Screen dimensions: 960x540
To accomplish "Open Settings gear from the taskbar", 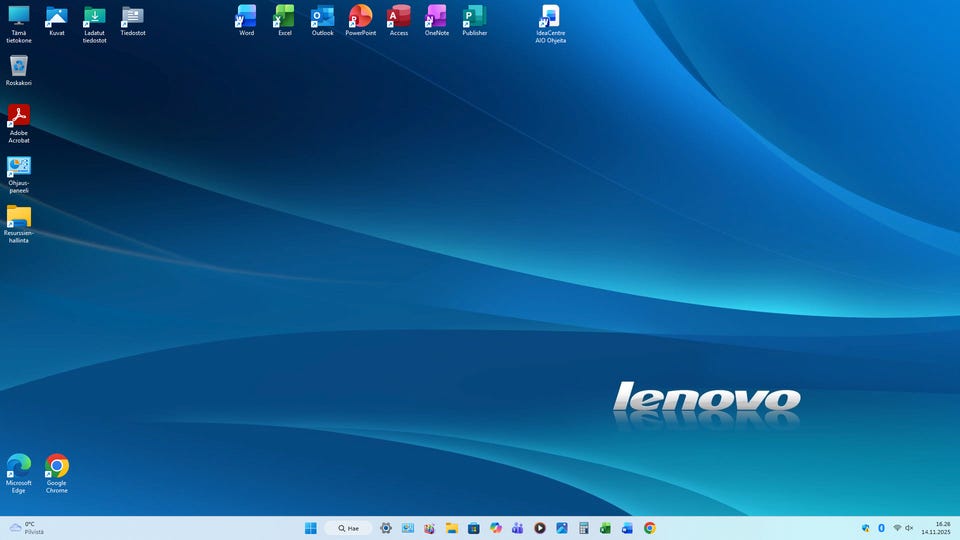I will (x=386, y=528).
